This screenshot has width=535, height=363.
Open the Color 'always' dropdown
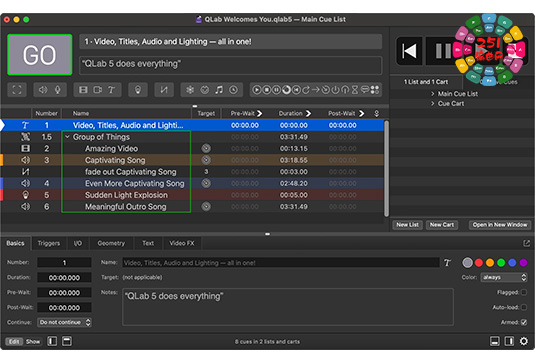[504, 277]
